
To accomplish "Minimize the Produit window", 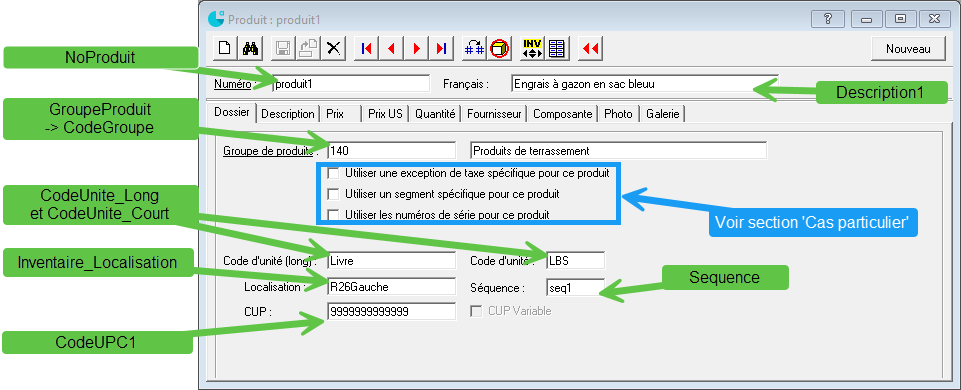I will tap(867, 19).
